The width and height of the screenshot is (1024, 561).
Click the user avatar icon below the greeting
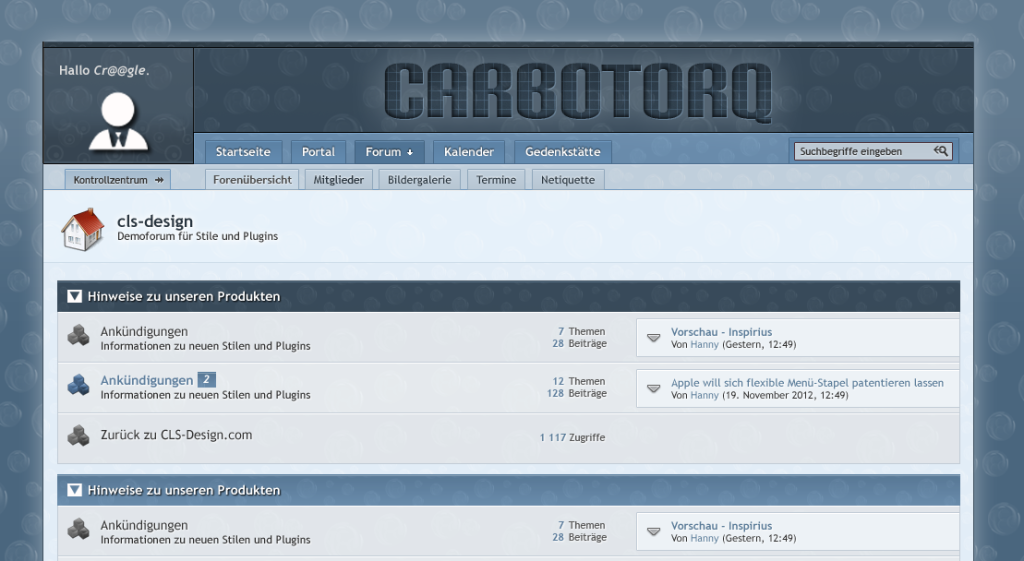(118, 122)
